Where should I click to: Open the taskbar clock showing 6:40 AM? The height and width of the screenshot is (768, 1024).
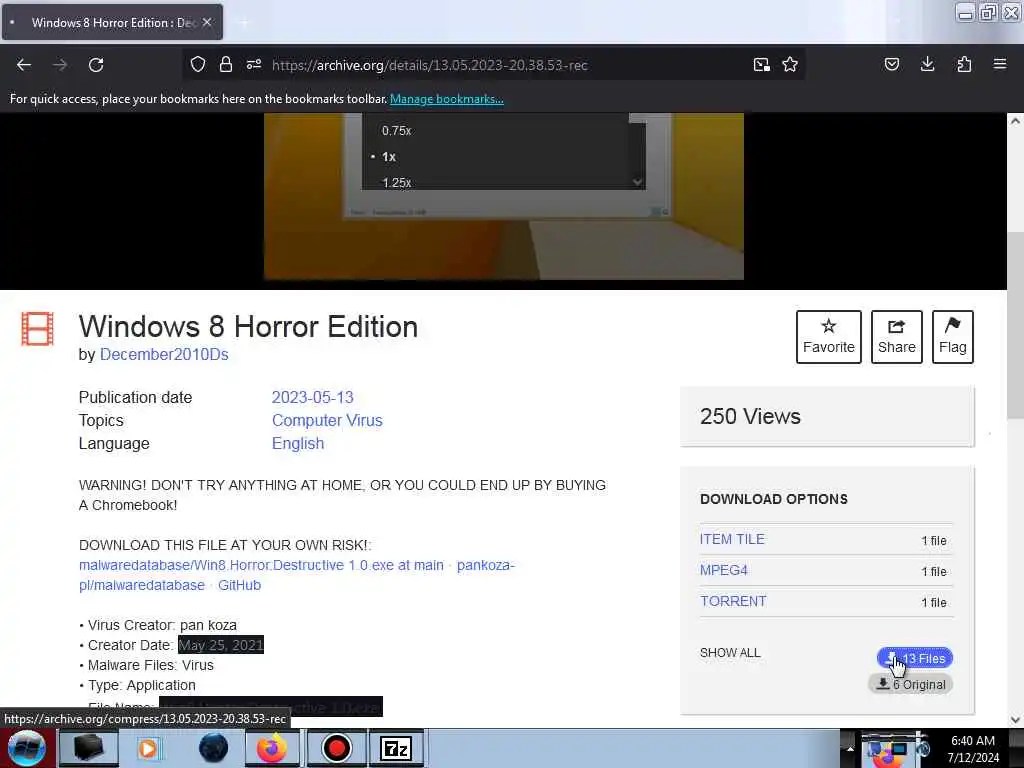point(973,749)
